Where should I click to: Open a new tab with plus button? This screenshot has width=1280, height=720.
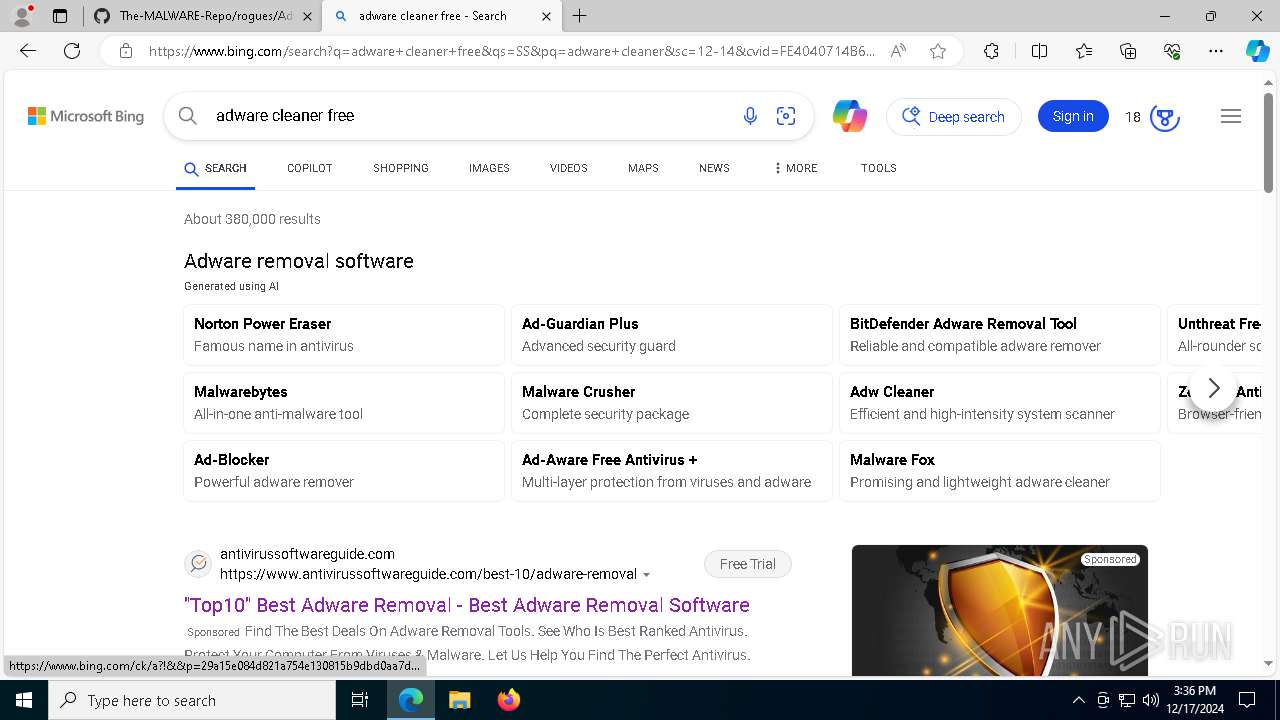tap(580, 16)
